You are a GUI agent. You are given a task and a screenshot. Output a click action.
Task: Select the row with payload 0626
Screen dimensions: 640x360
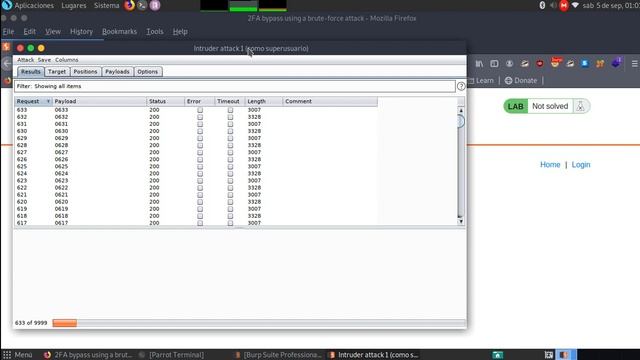tap(196, 159)
